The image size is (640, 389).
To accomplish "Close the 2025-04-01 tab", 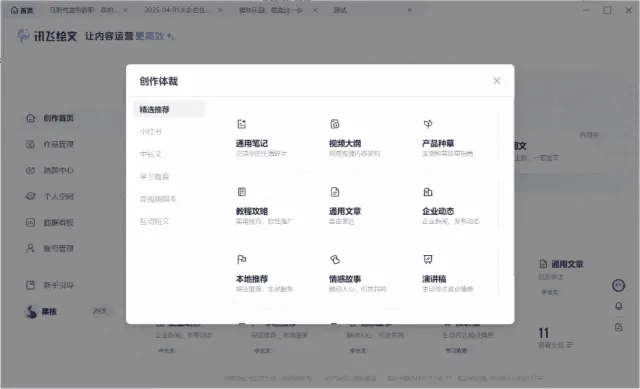I will click(220, 10).
